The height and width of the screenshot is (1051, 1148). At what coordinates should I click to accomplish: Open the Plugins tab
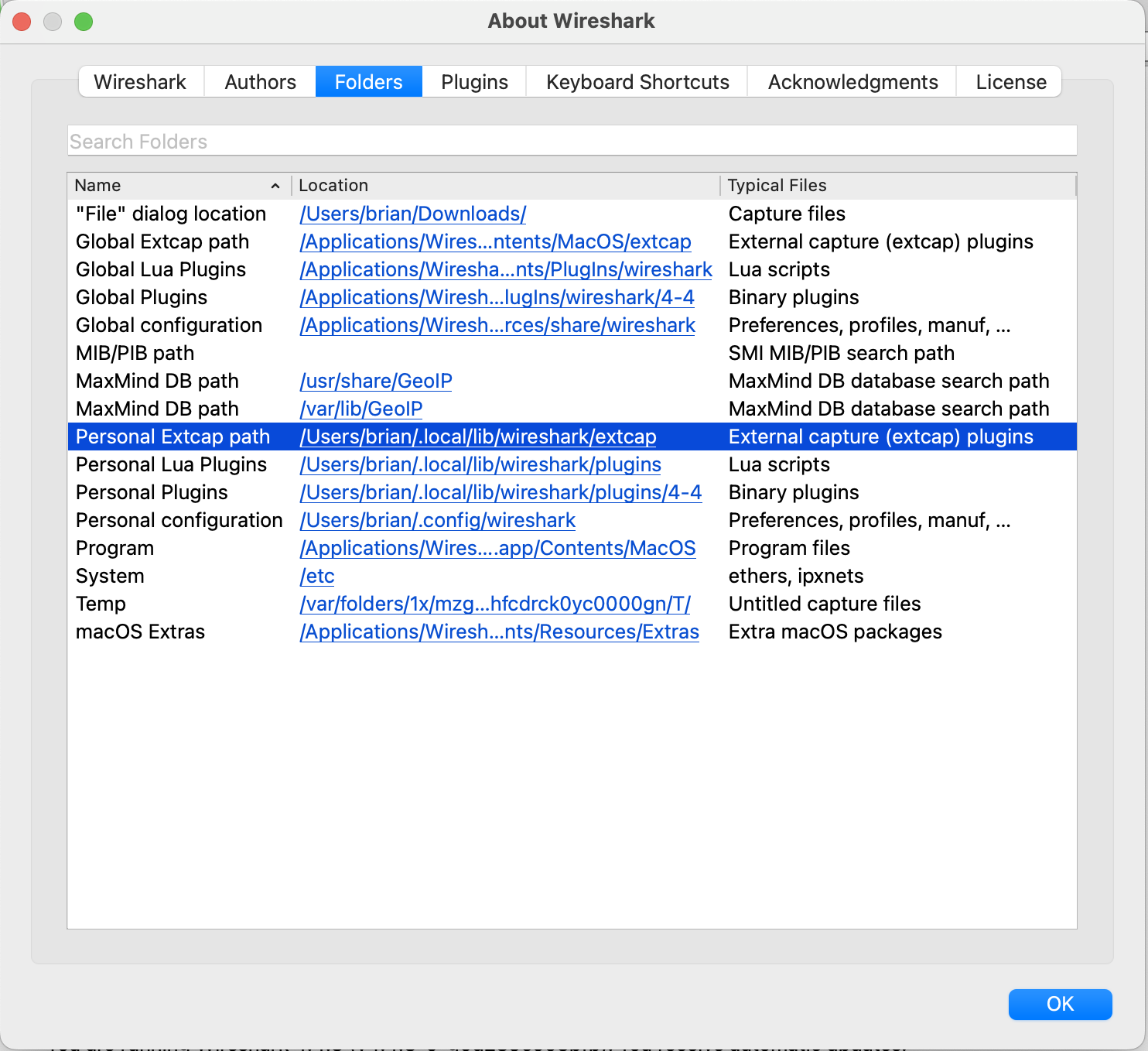click(x=474, y=82)
